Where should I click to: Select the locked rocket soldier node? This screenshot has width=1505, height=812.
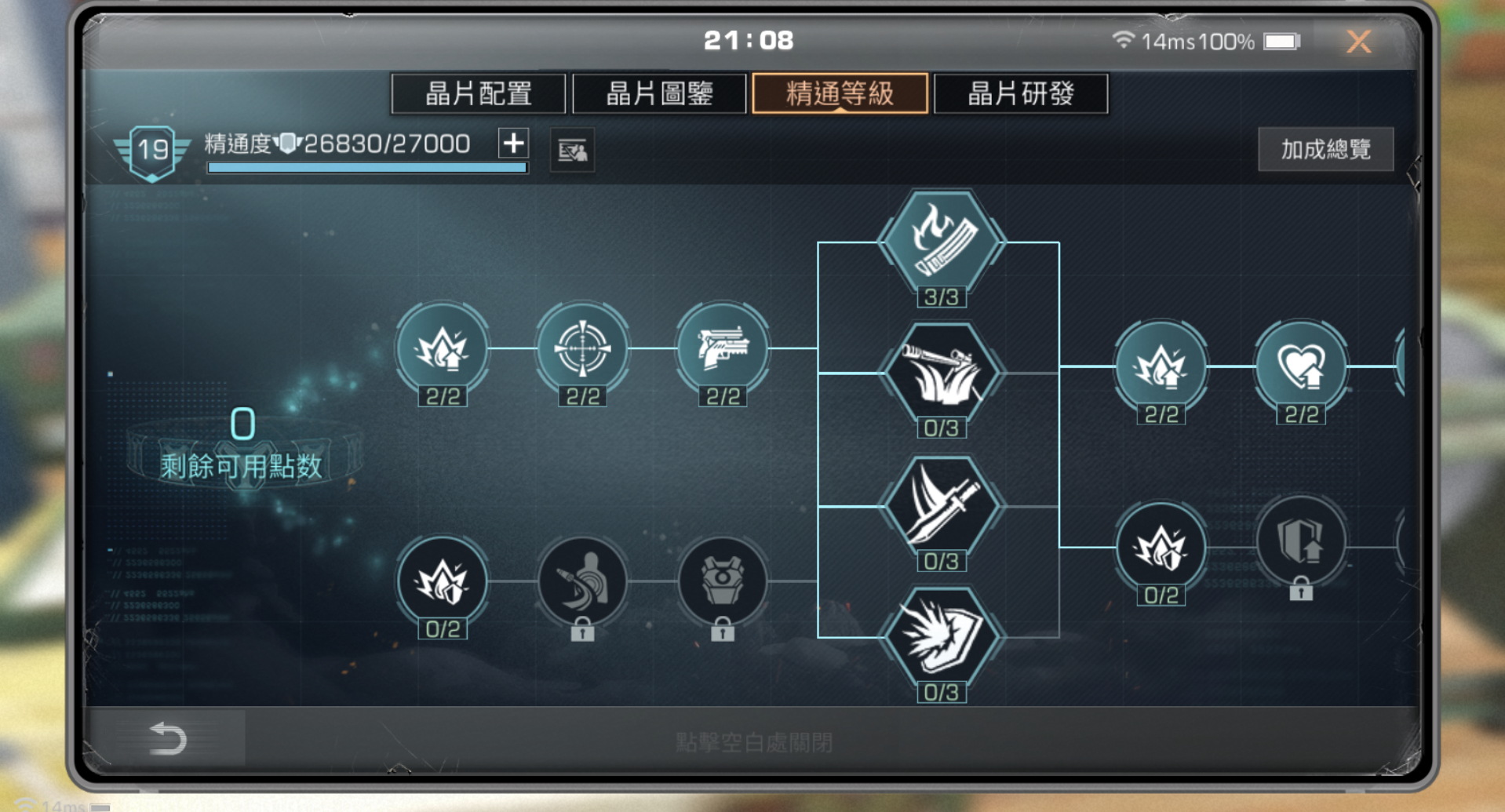tap(582, 581)
